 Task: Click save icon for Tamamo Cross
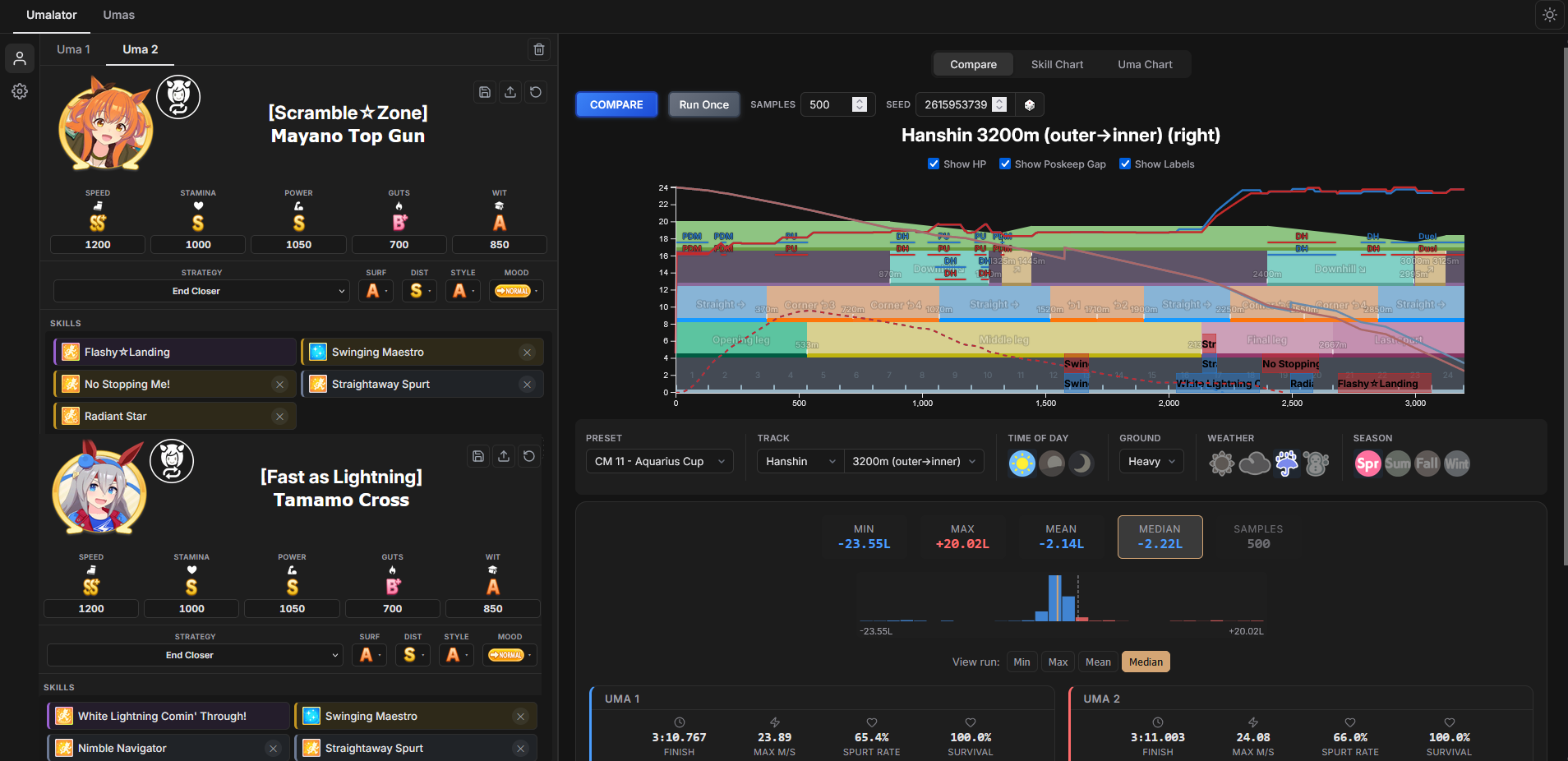tap(478, 456)
